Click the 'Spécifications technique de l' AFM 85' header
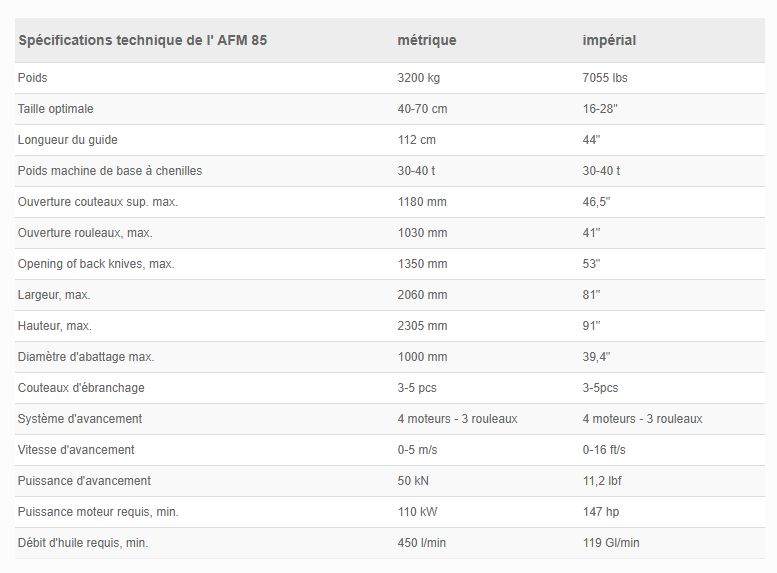777x573 pixels. pyautogui.click(x=143, y=40)
